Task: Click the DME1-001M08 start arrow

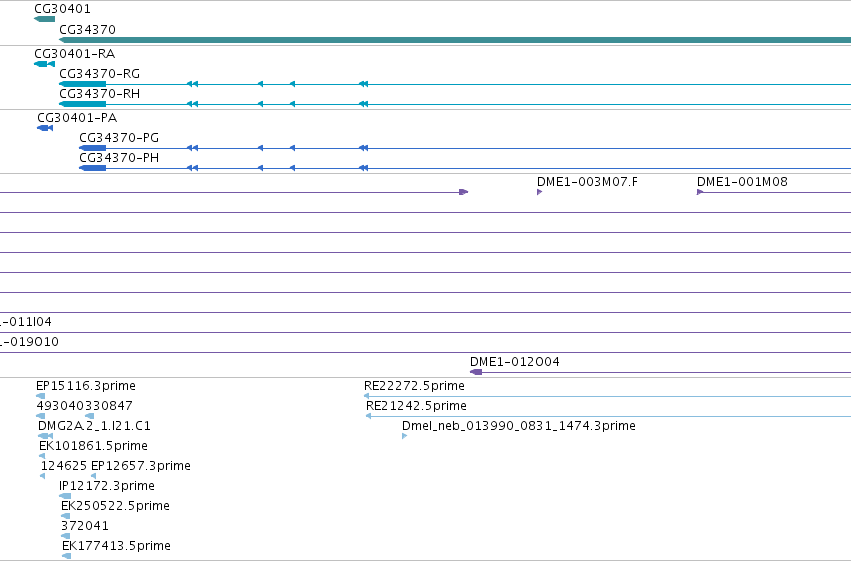Action: (700, 192)
